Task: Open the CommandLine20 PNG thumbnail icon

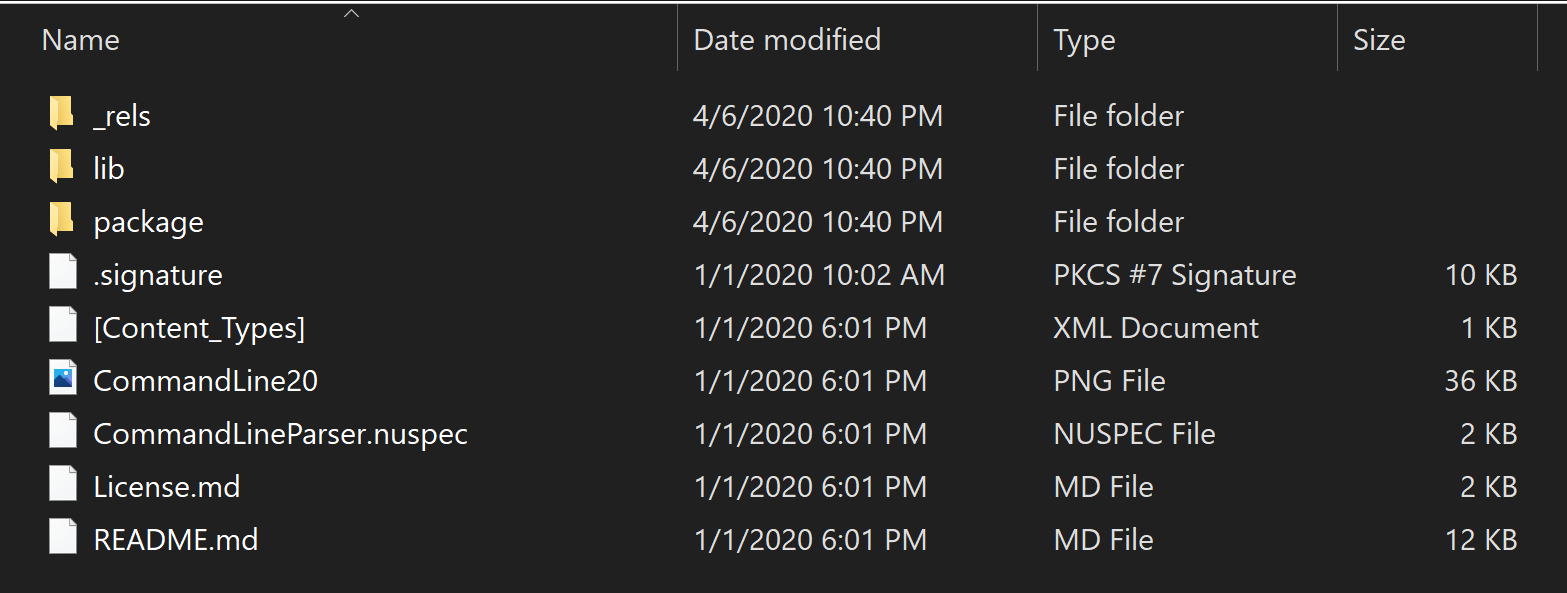Action: coord(62,379)
